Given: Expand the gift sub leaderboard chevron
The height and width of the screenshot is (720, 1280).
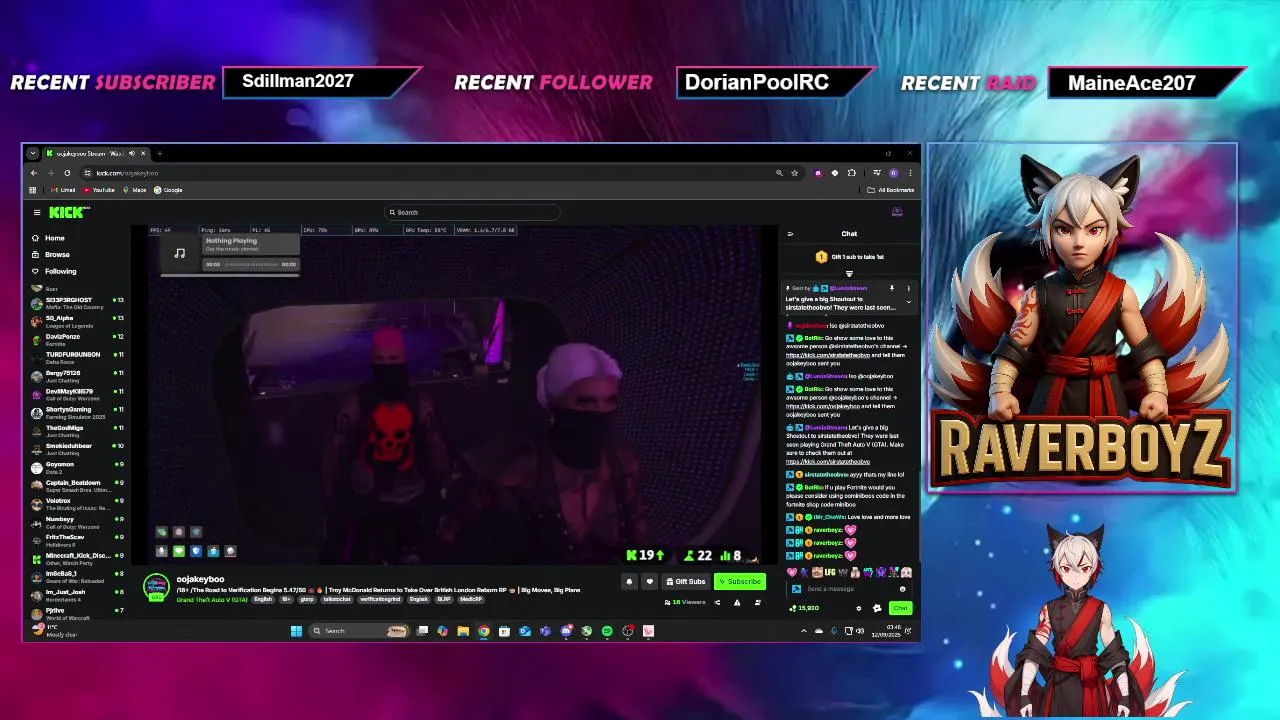Looking at the screenshot, I should click(849, 273).
